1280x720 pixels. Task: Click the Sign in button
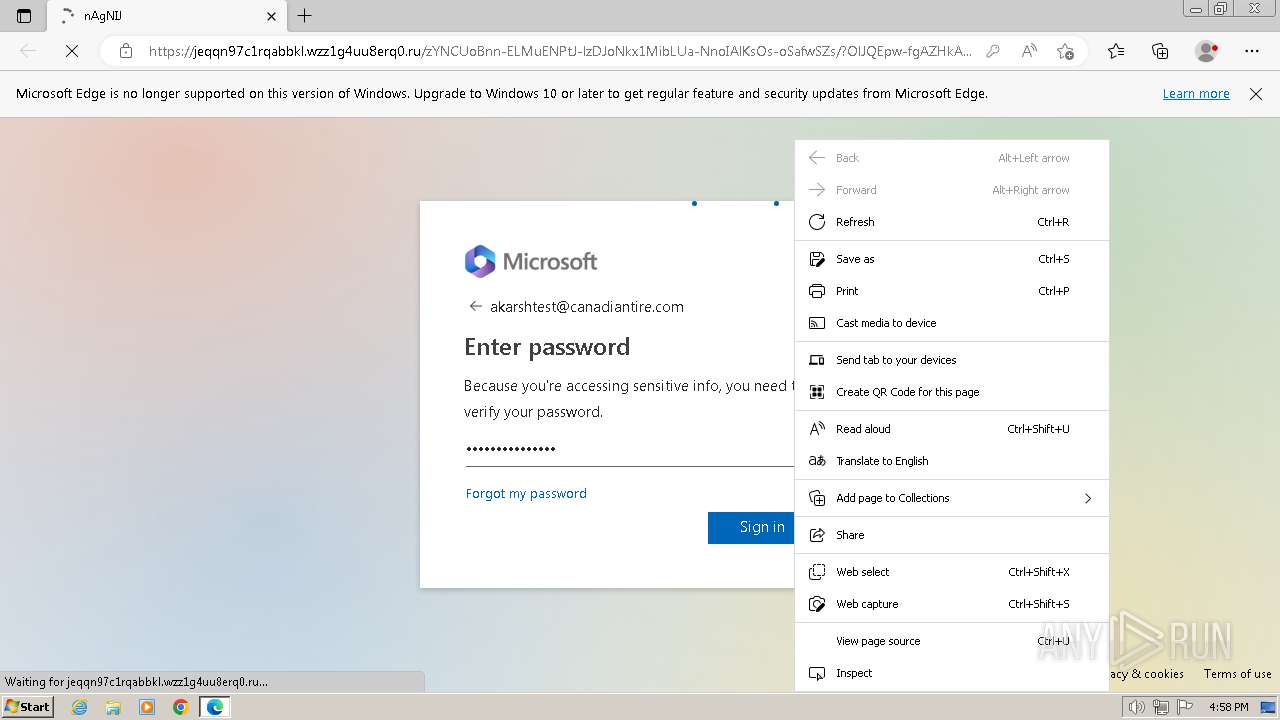[x=751, y=527]
